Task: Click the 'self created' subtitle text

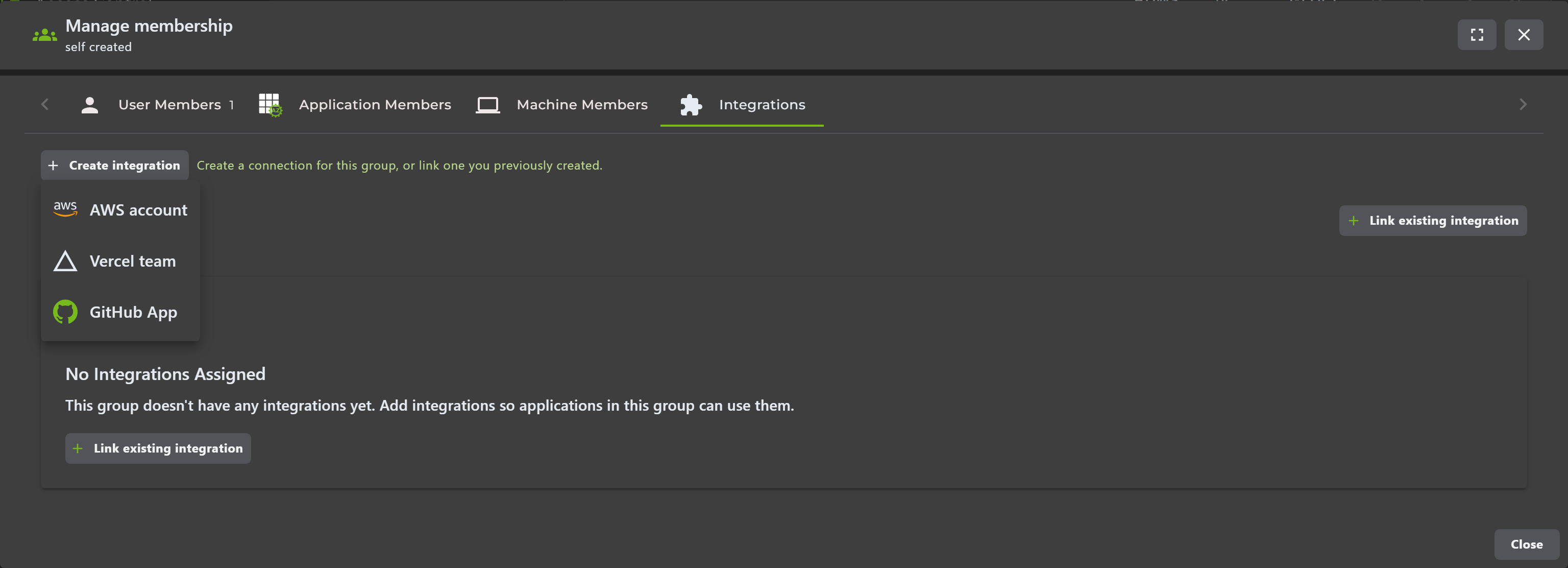Action: [98, 47]
